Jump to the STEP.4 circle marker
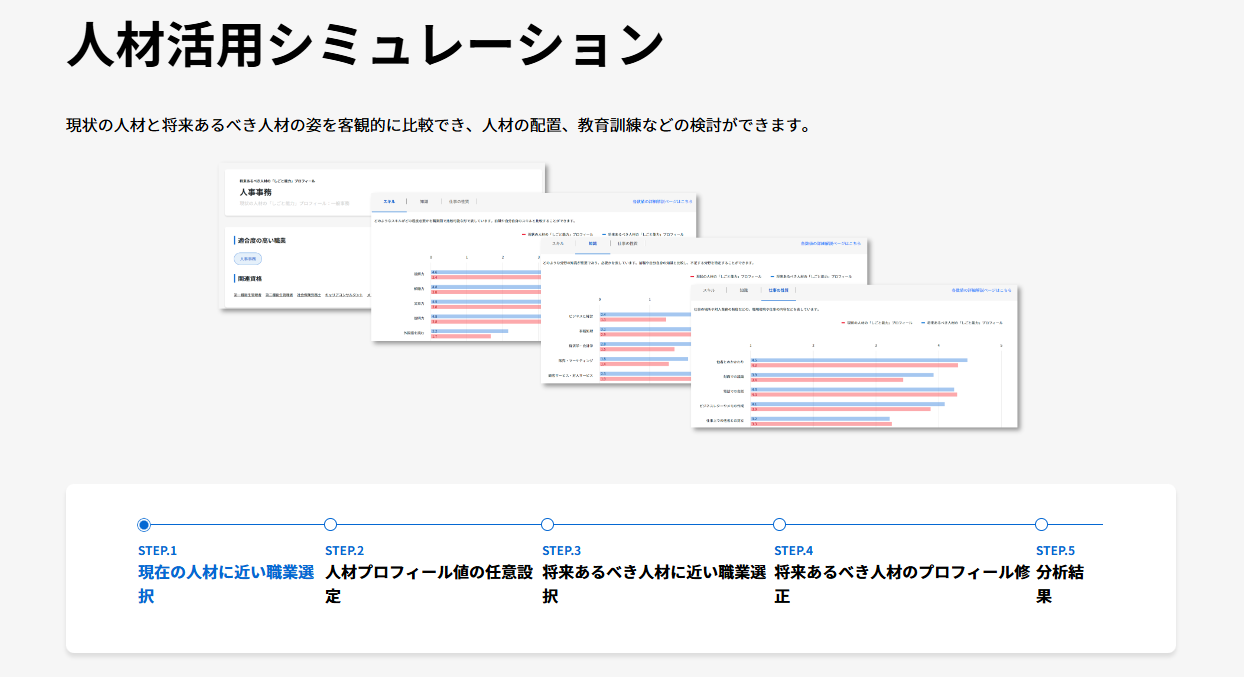The height and width of the screenshot is (677, 1244). pos(780,525)
